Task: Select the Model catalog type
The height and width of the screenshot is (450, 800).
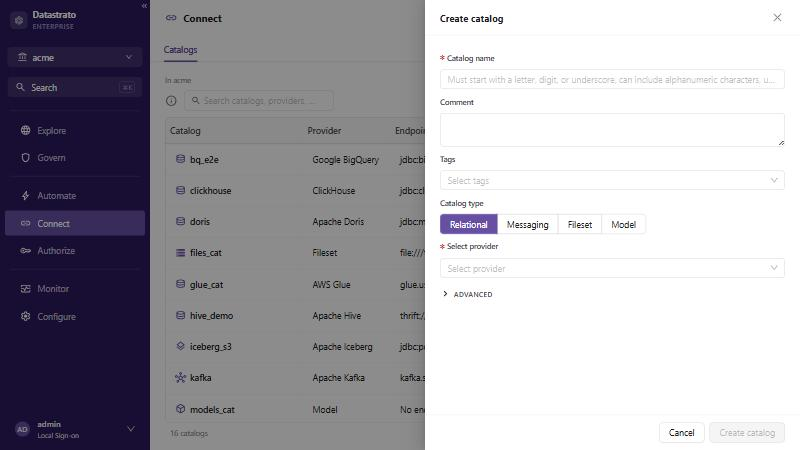Action: [x=623, y=224]
